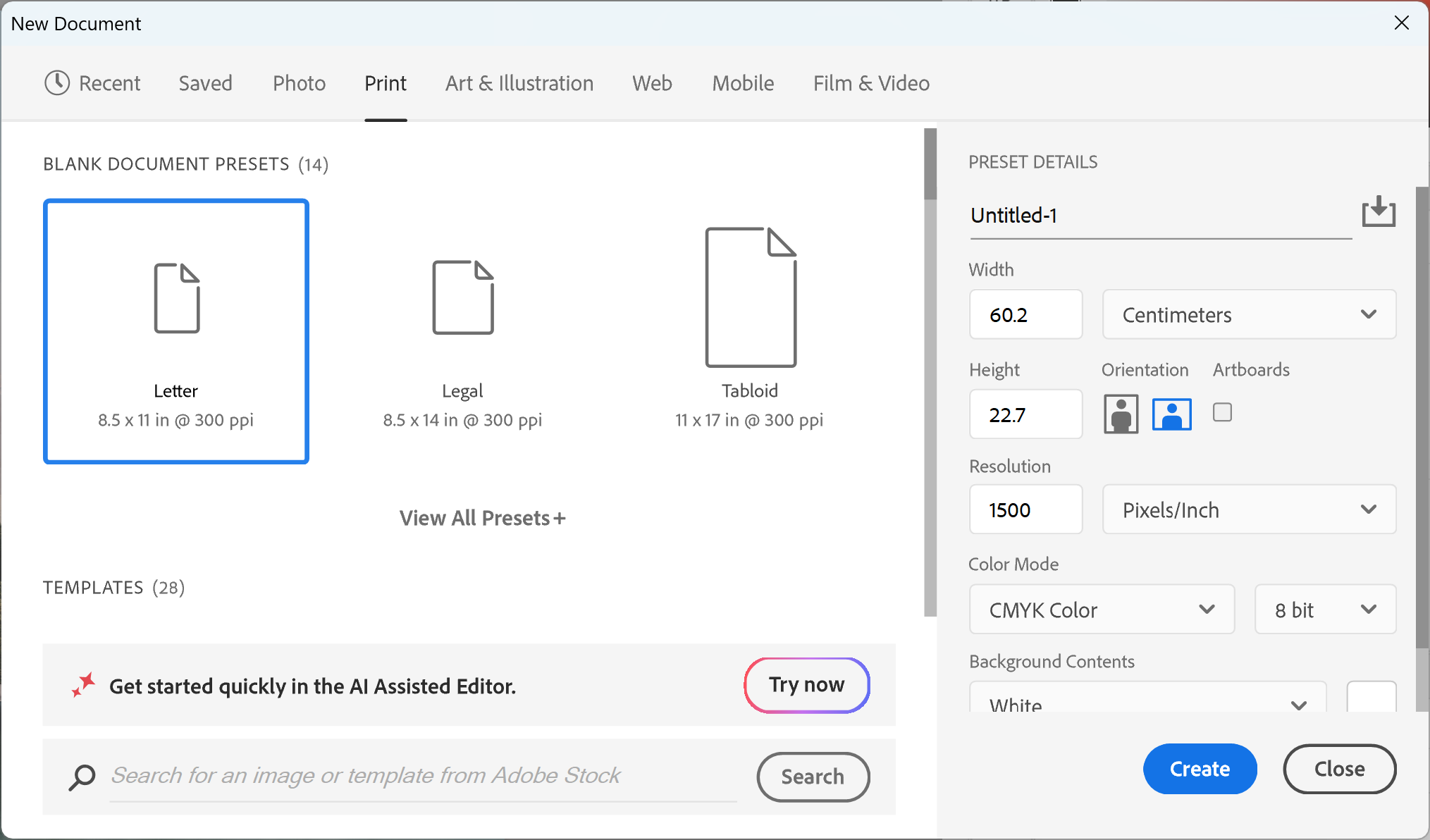Click the Width field showing 60.2

(1025, 314)
